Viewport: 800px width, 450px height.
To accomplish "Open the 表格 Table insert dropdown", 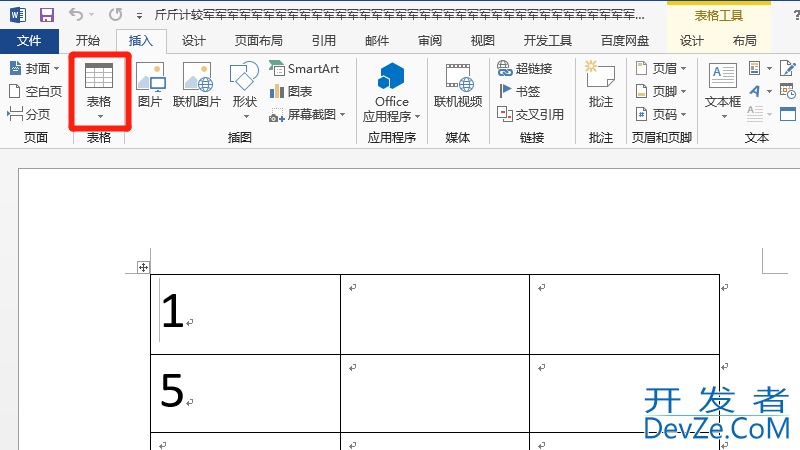I will click(x=99, y=91).
